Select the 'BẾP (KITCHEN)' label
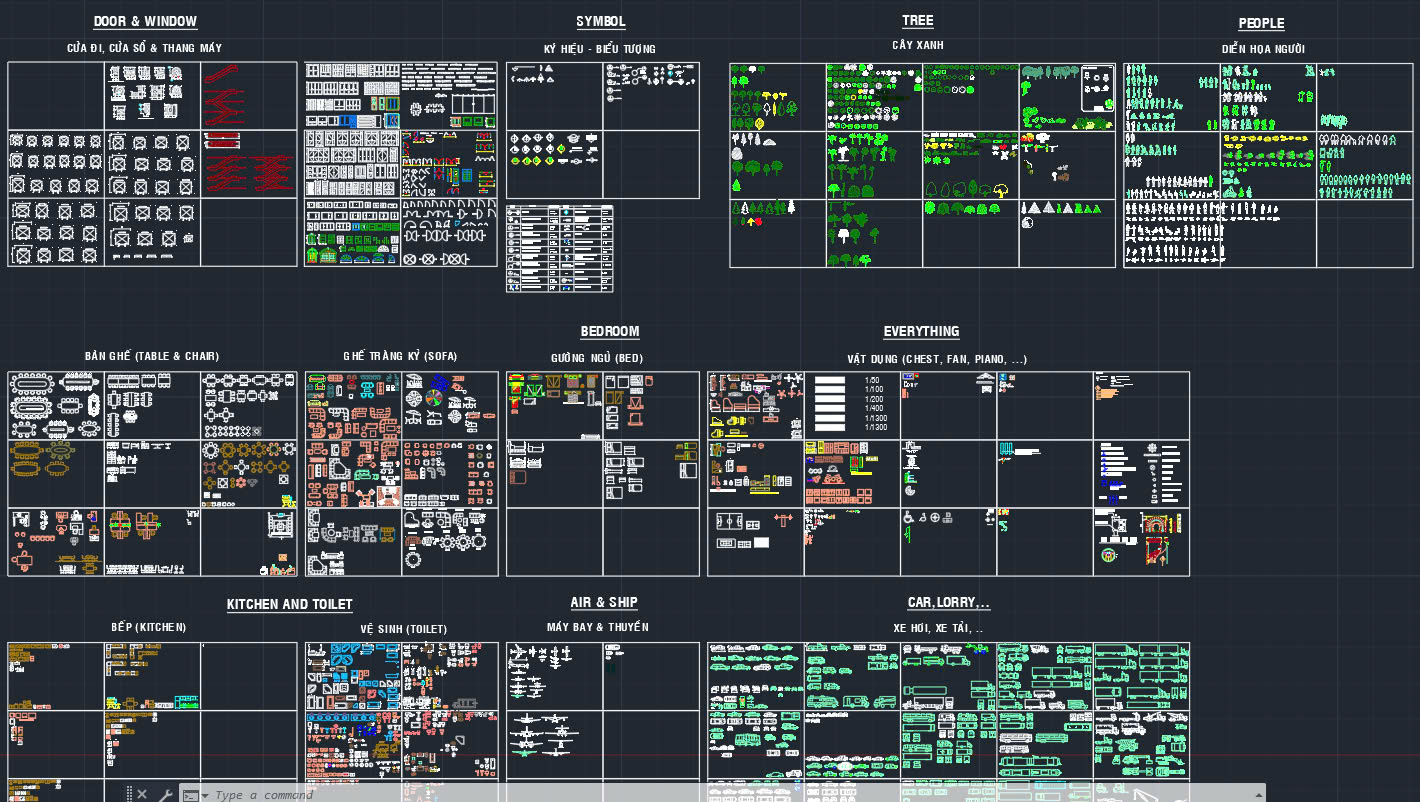The height and width of the screenshot is (802, 1420). (149, 627)
